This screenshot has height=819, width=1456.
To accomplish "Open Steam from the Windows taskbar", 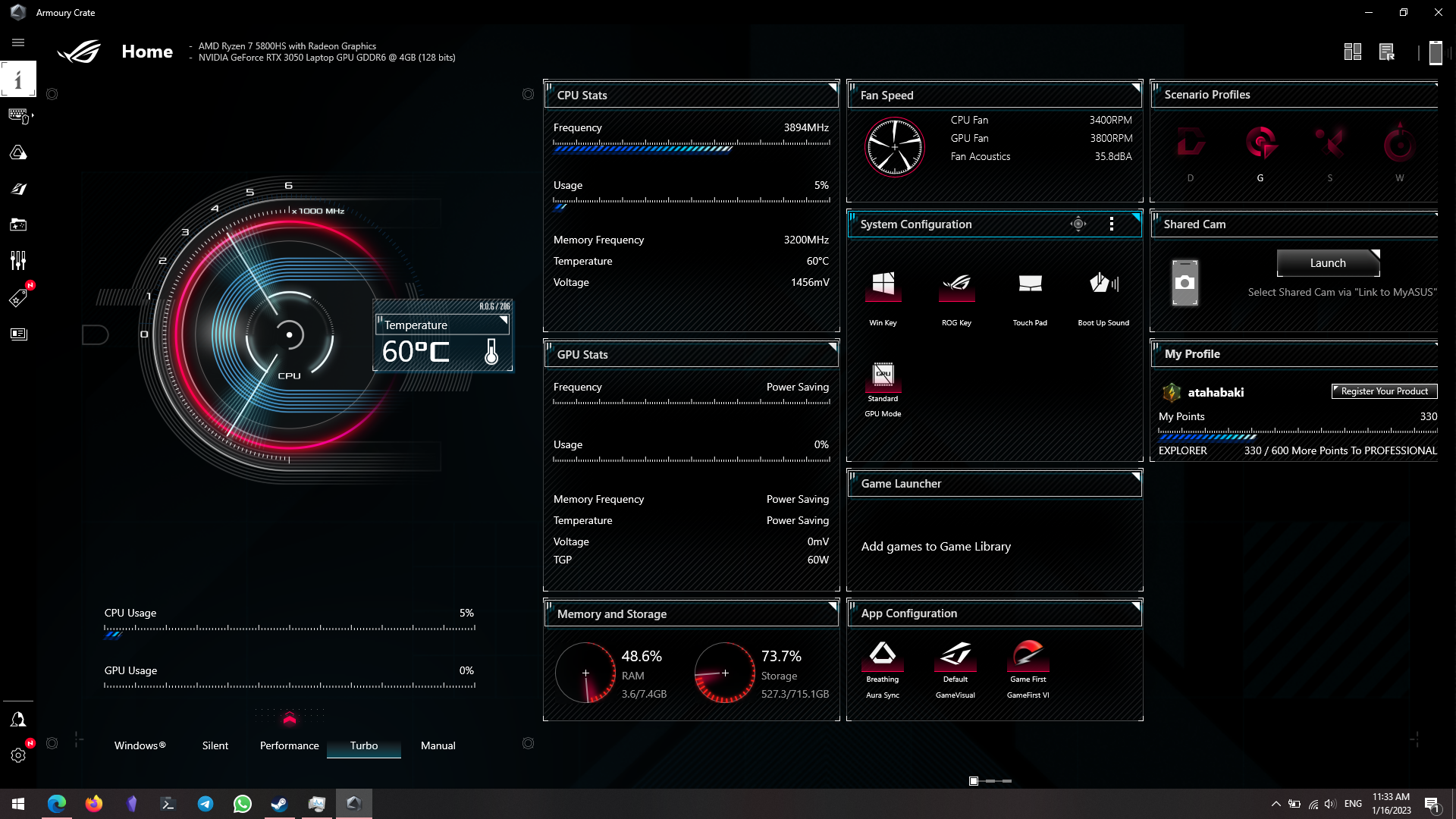I will tap(279, 804).
